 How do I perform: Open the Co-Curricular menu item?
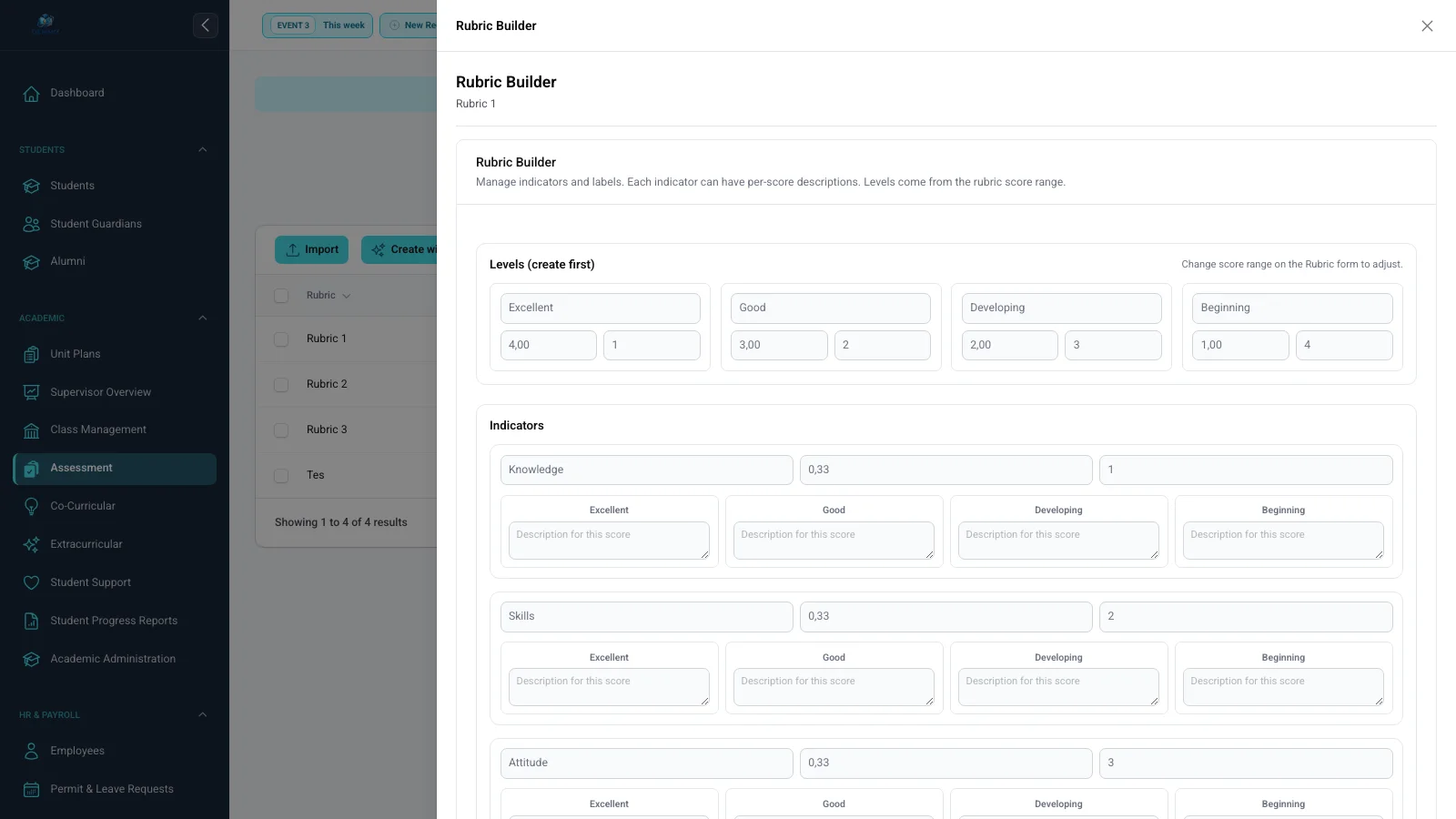pyautogui.click(x=115, y=506)
